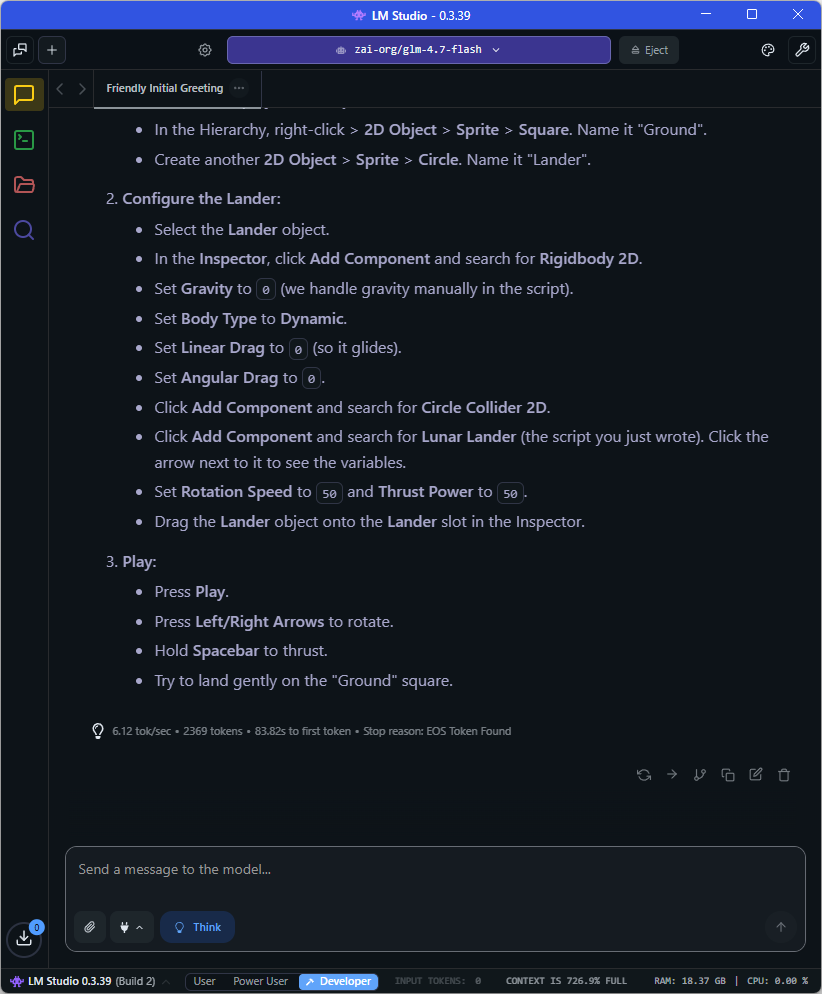The height and width of the screenshot is (994, 822).
Task: Switch to Power User mode
Action: (x=260, y=981)
